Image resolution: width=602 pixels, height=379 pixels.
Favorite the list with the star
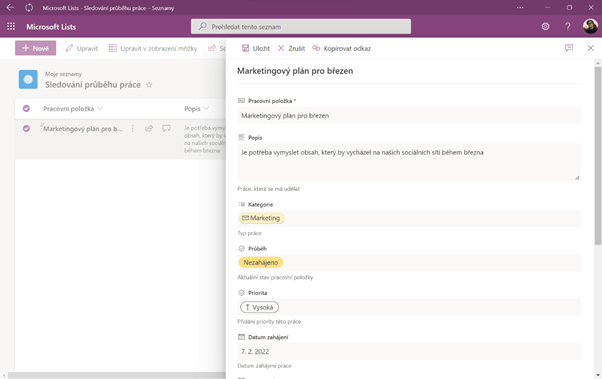click(x=149, y=85)
